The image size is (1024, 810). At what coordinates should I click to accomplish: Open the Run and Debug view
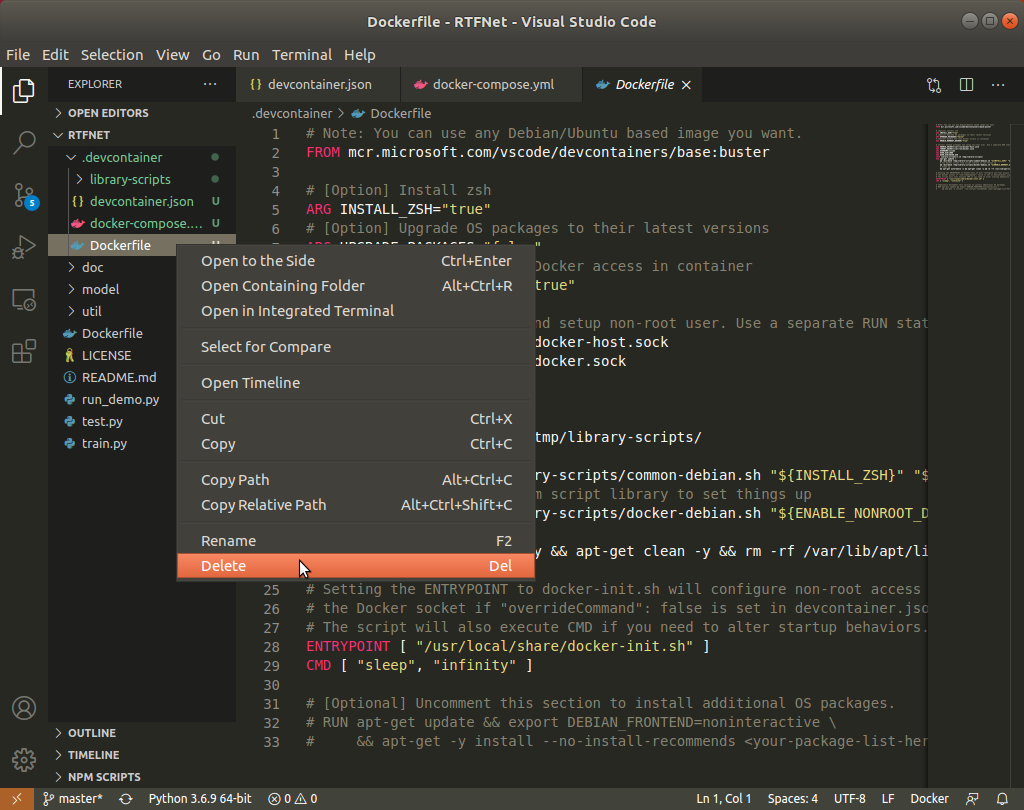(24, 248)
